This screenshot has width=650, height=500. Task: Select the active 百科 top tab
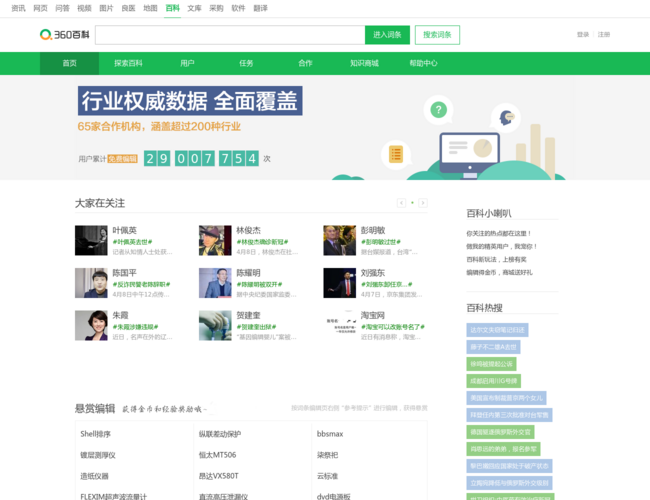pyautogui.click(x=172, y=8)
